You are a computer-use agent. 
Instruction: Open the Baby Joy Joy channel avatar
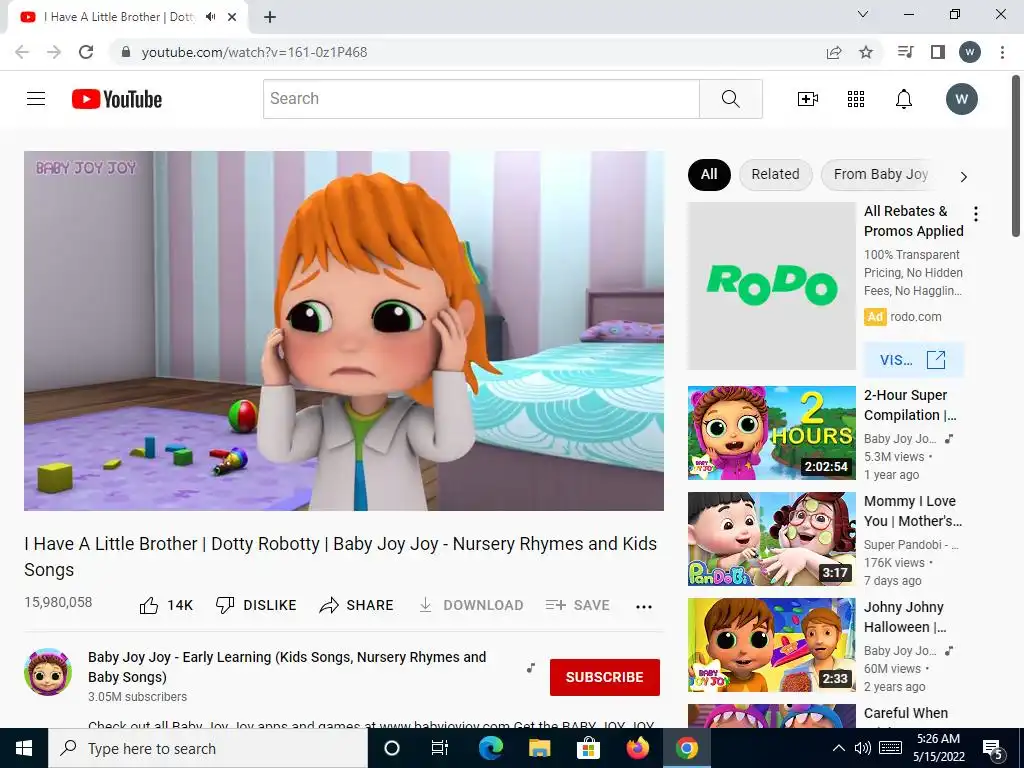point(48,672)
